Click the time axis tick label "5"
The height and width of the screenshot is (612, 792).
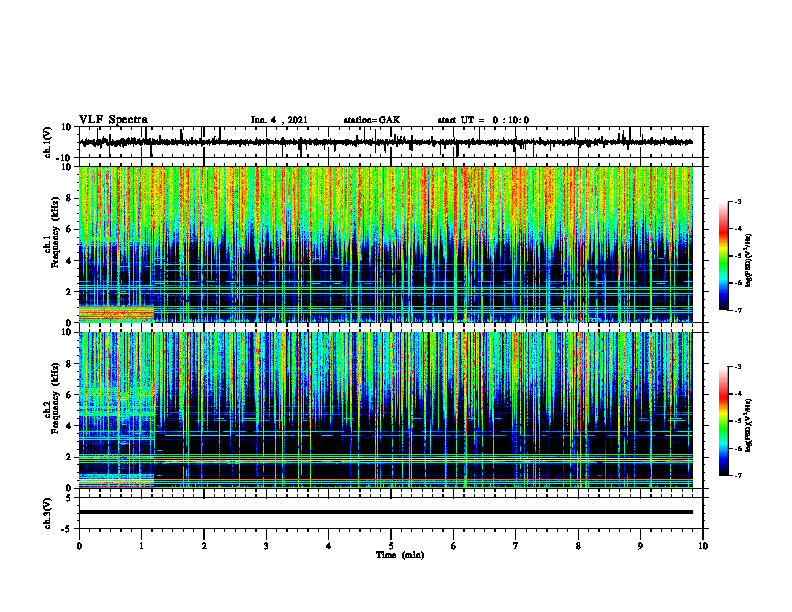tap(391, 546)
